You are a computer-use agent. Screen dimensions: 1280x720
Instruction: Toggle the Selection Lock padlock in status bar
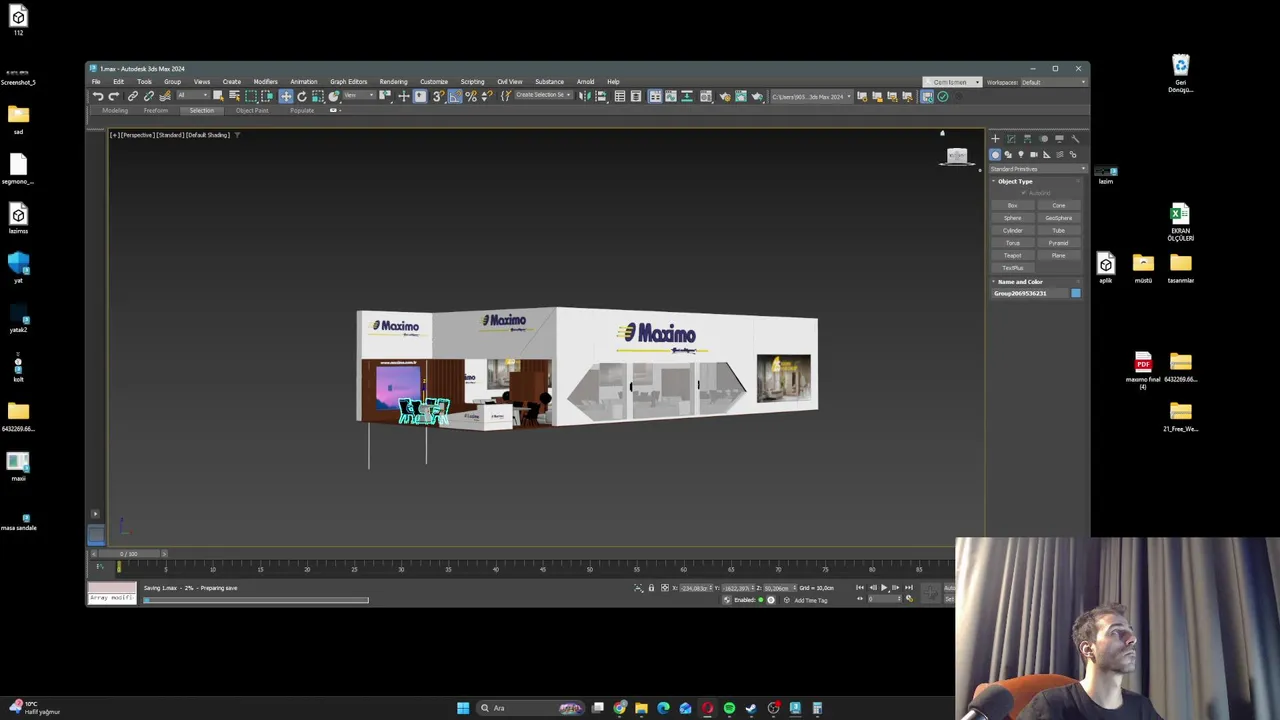(x=651, y=588)
